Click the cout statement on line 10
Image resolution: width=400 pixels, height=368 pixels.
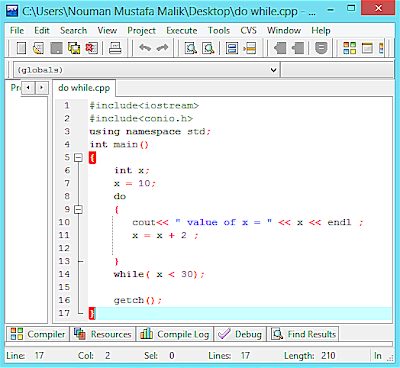tap(248, 222)
